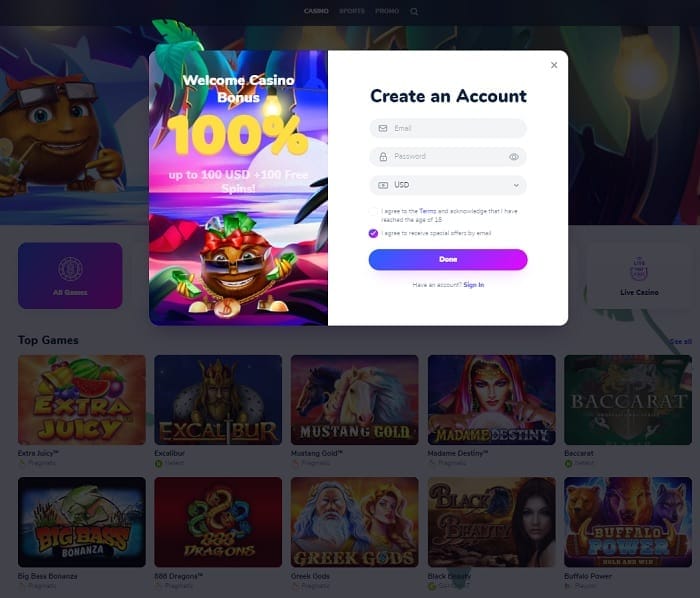Viewport: 700px width, 598px height.
Task: Open the Terms link
Action: point(428,211)
